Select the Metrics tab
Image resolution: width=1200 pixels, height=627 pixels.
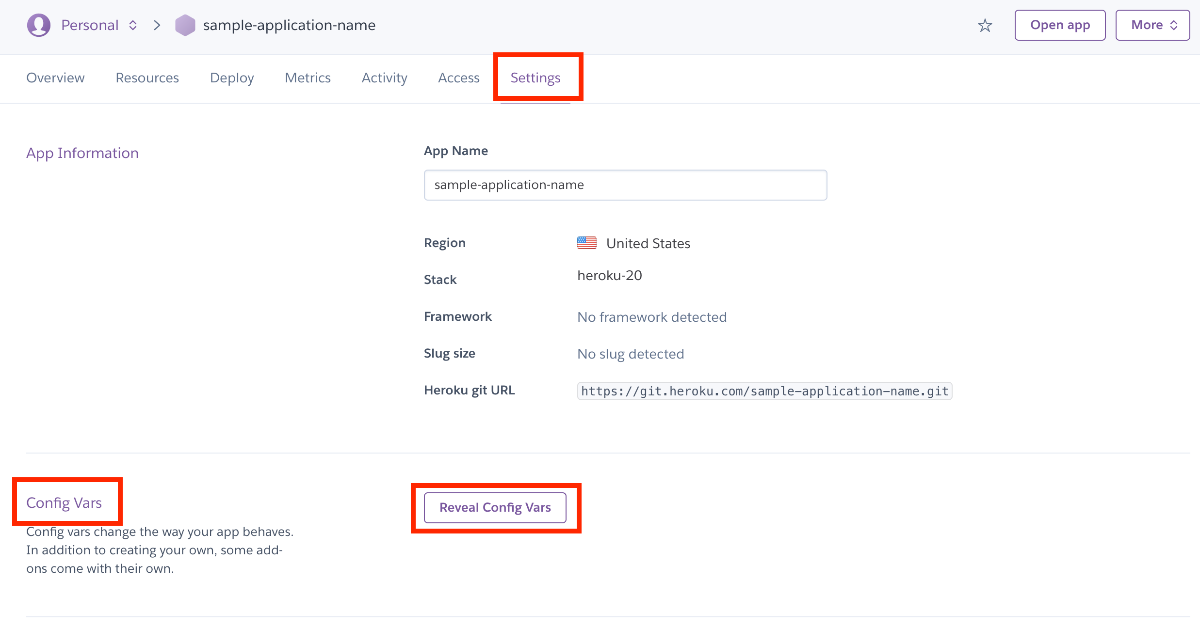coord(308,78)
